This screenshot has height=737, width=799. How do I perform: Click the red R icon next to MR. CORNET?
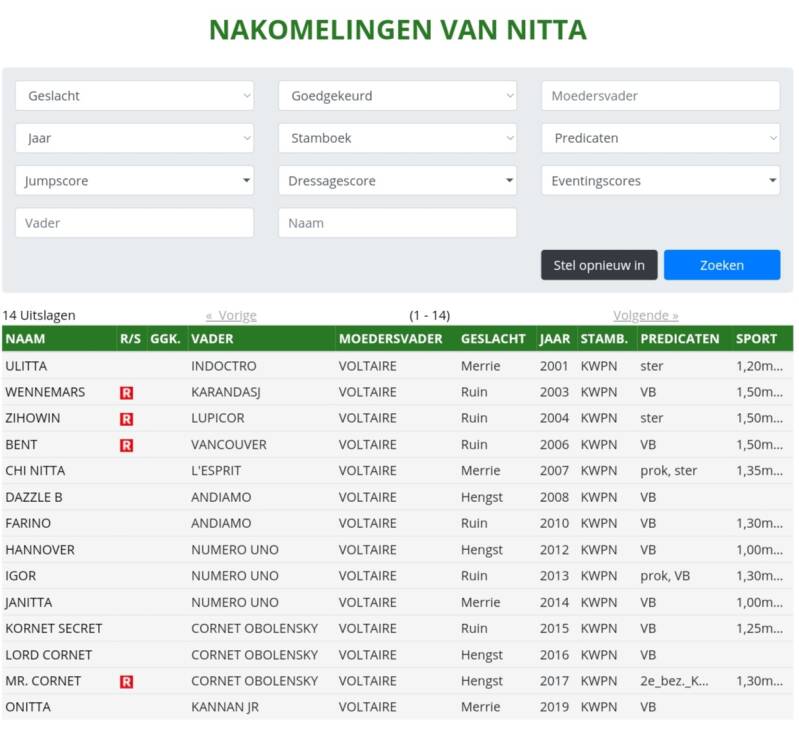coord(126,682)
